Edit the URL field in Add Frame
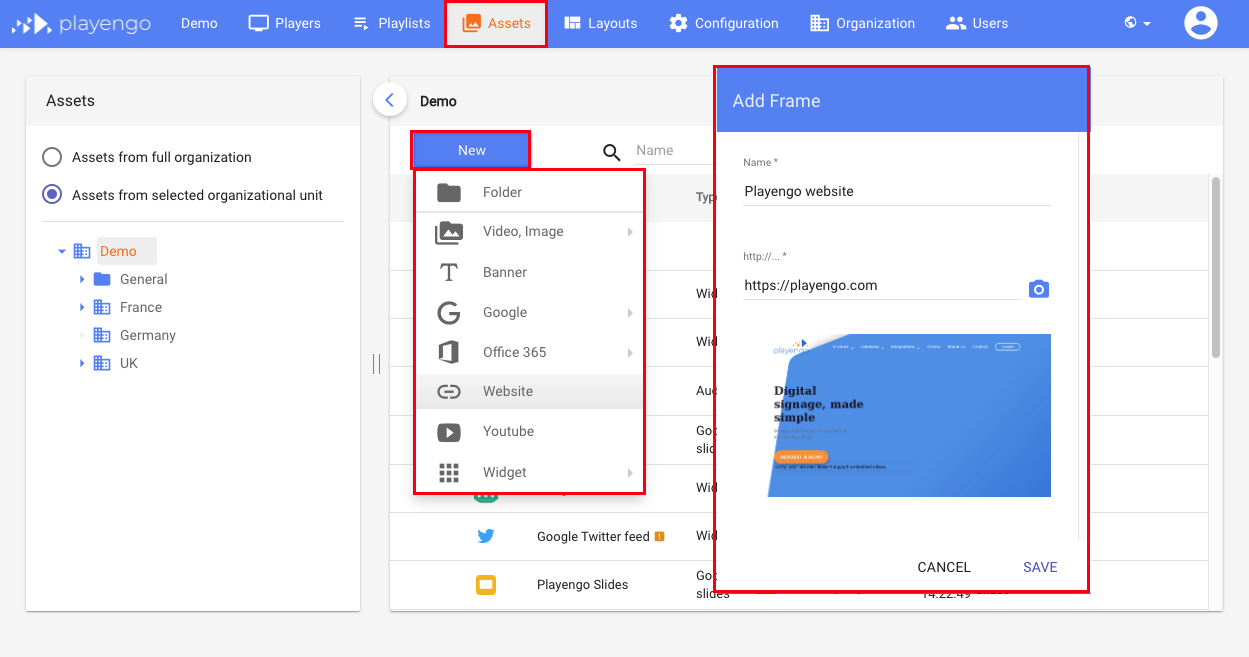The height and width of the screenshot is (657, 1249). 882,285
